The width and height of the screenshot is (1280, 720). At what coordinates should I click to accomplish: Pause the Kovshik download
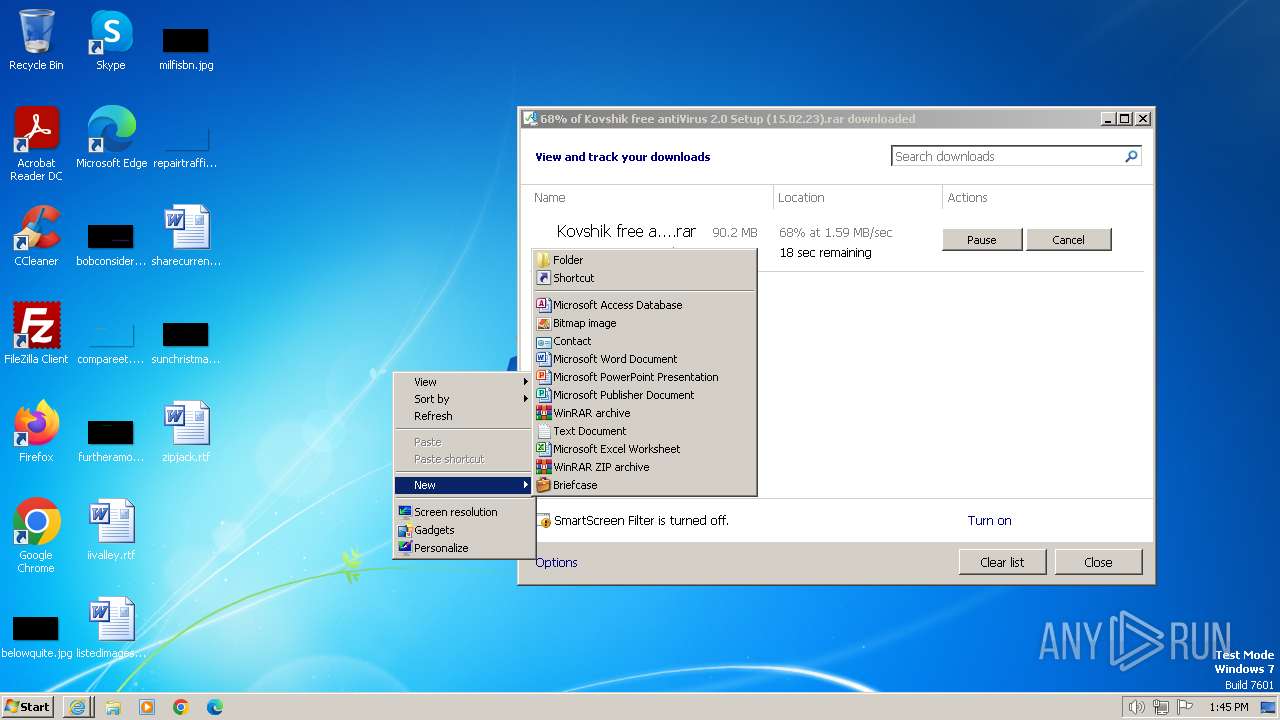click(982, 240)
